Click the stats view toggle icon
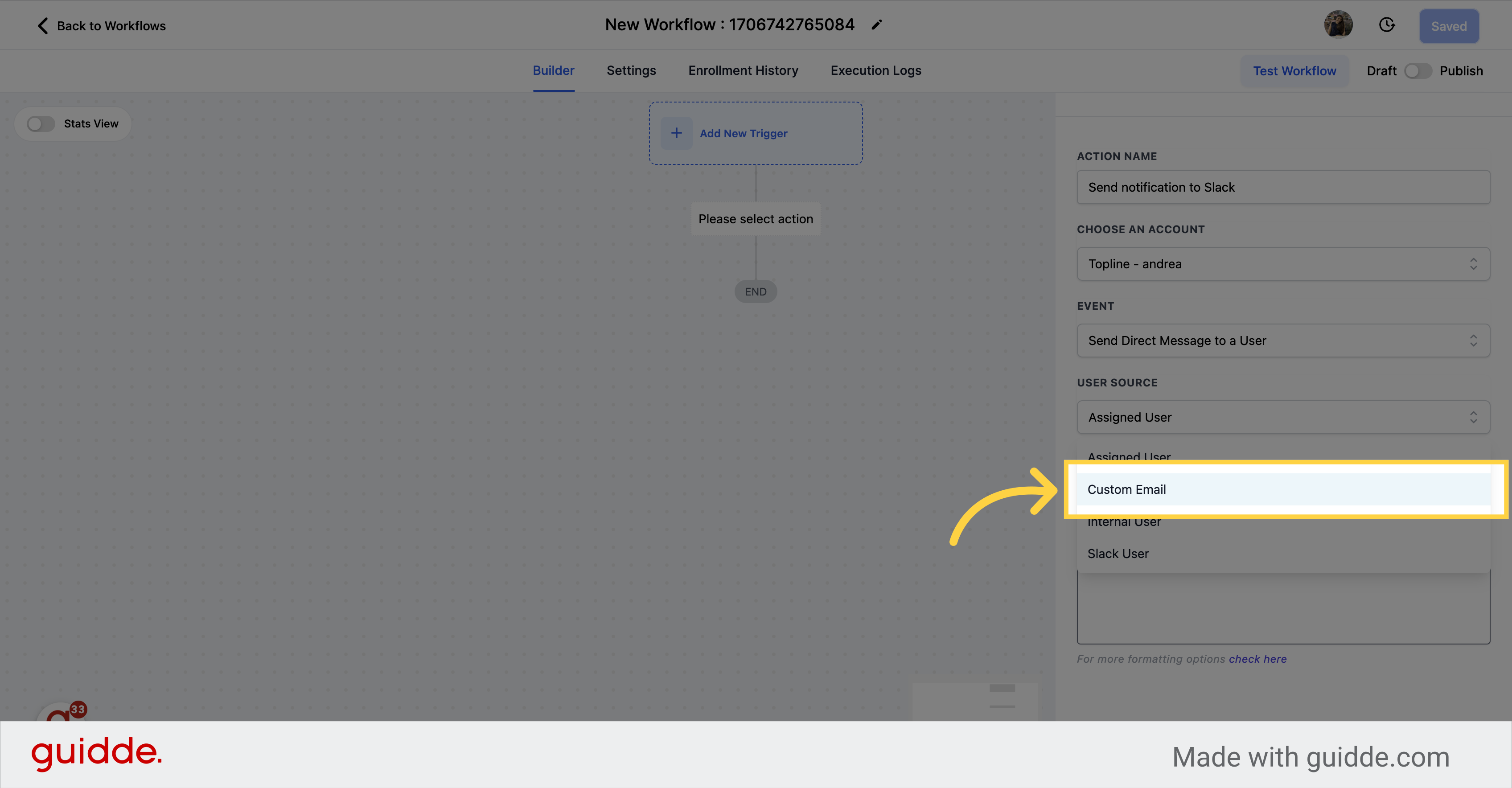Viewport: 1512px width, 788px height. (x=41, y=123)
